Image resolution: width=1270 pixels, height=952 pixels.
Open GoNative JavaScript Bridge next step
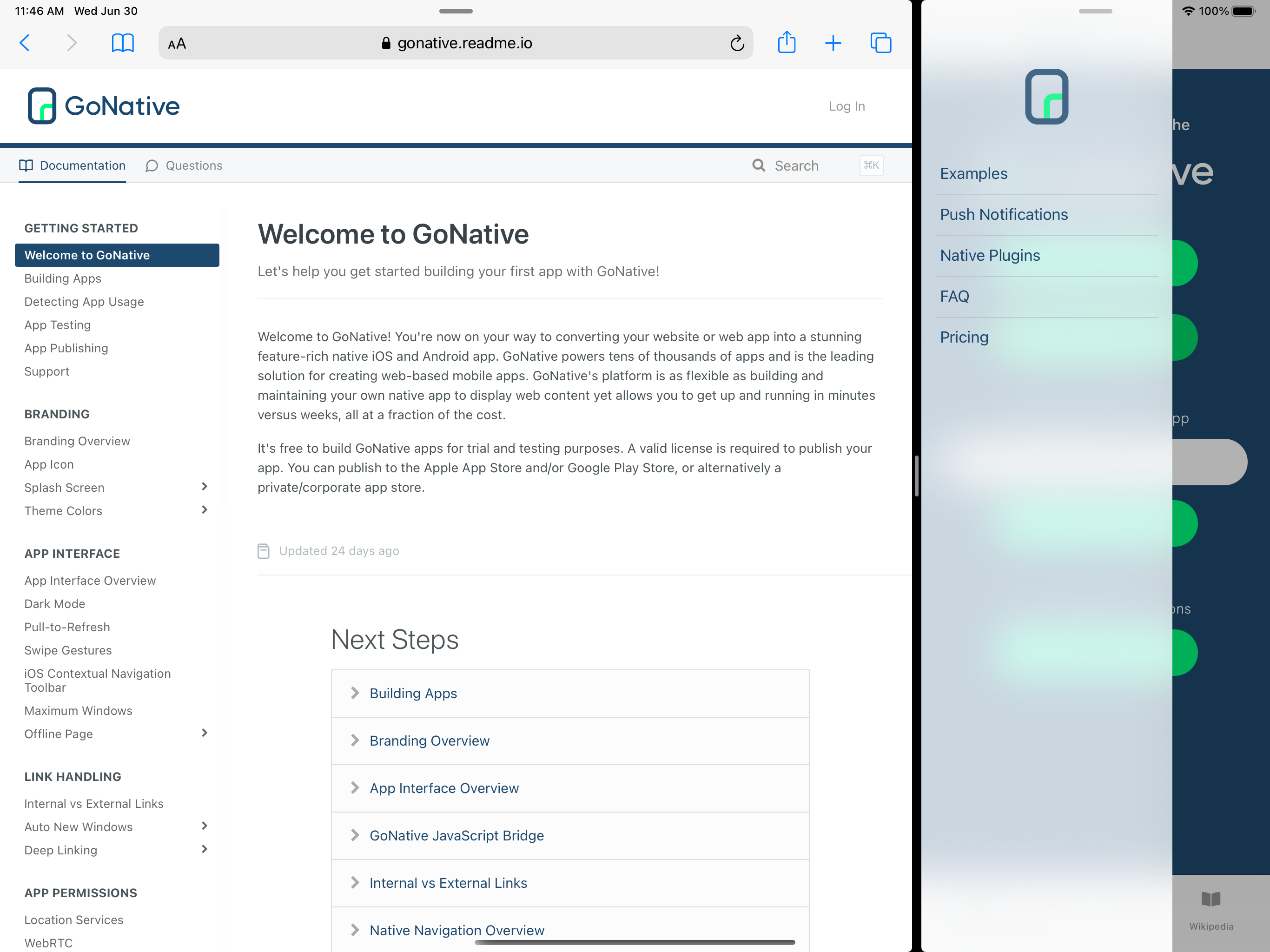pos(570,836)
